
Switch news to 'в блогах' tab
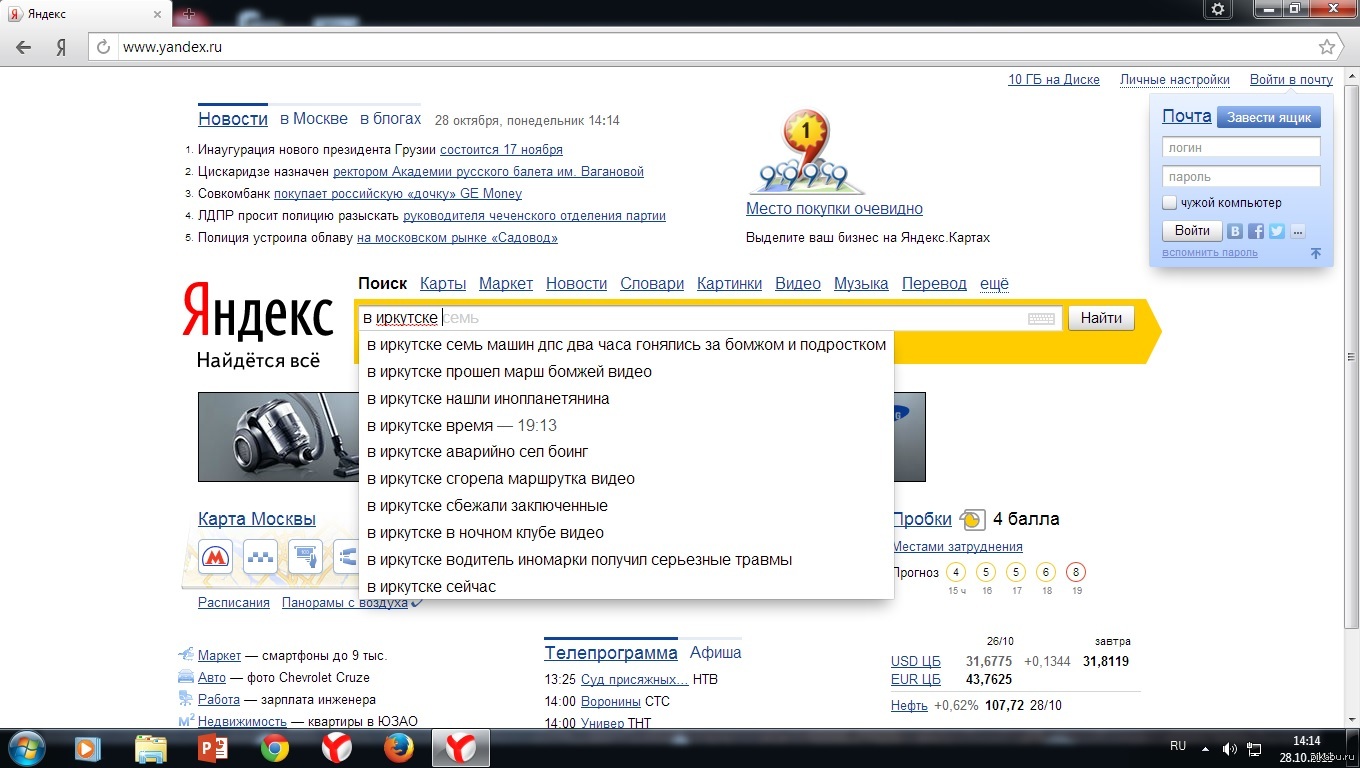[390, 119]
